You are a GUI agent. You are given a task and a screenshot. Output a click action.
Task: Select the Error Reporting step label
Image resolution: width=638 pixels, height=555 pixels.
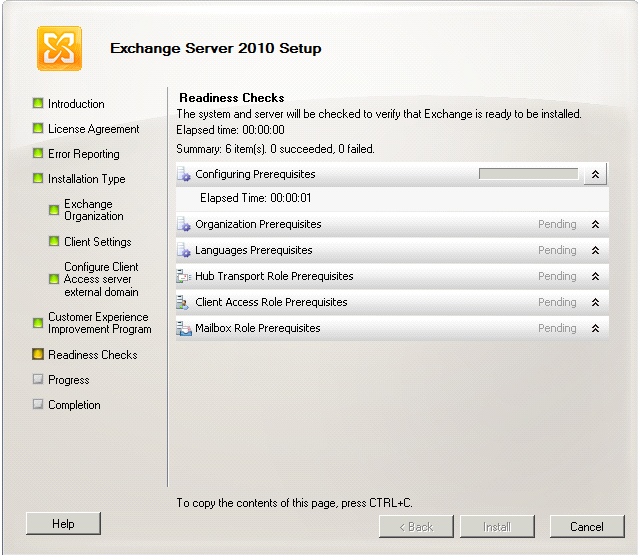(84, 154)
